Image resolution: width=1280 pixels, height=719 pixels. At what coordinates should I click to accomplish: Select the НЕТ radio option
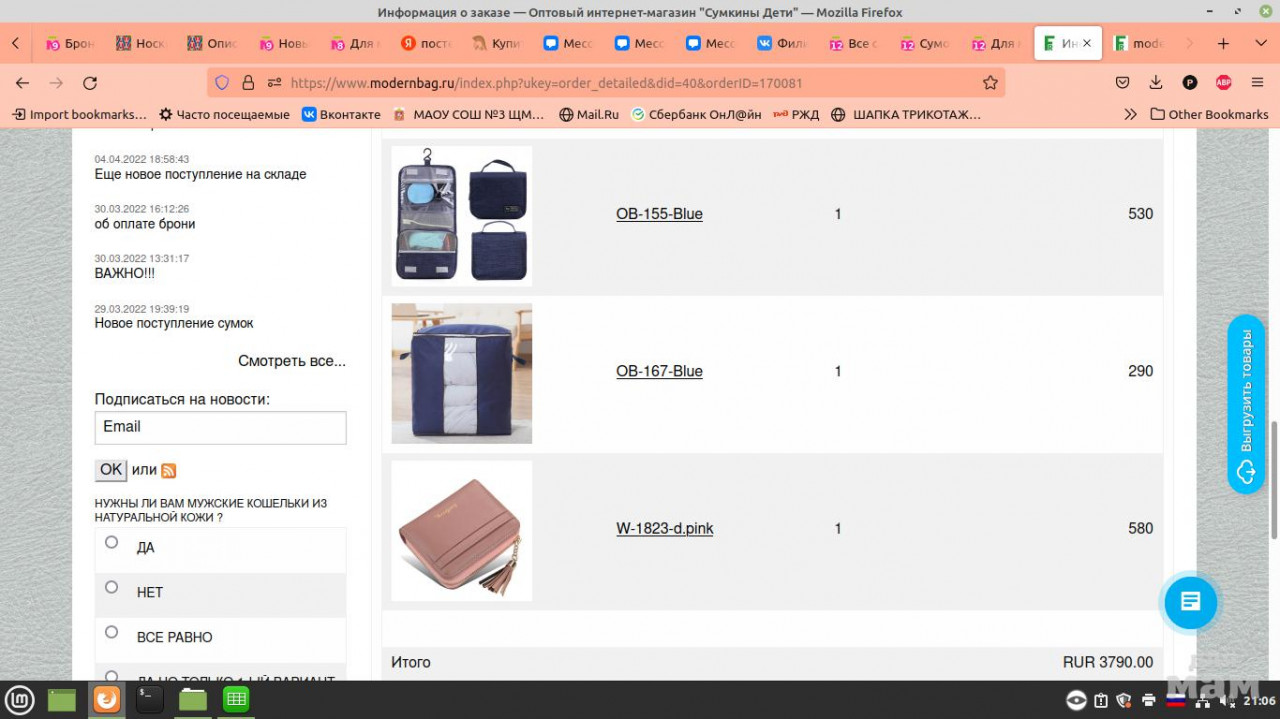(112, 587)
